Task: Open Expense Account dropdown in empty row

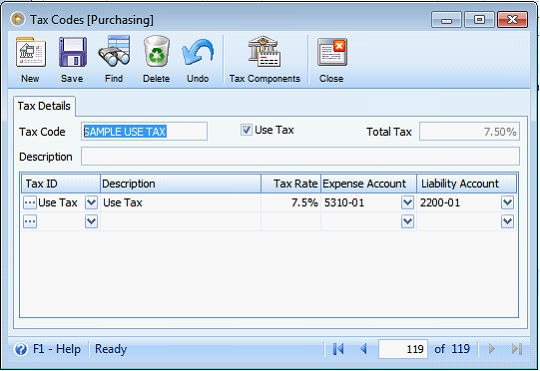Action: (407, 221)
